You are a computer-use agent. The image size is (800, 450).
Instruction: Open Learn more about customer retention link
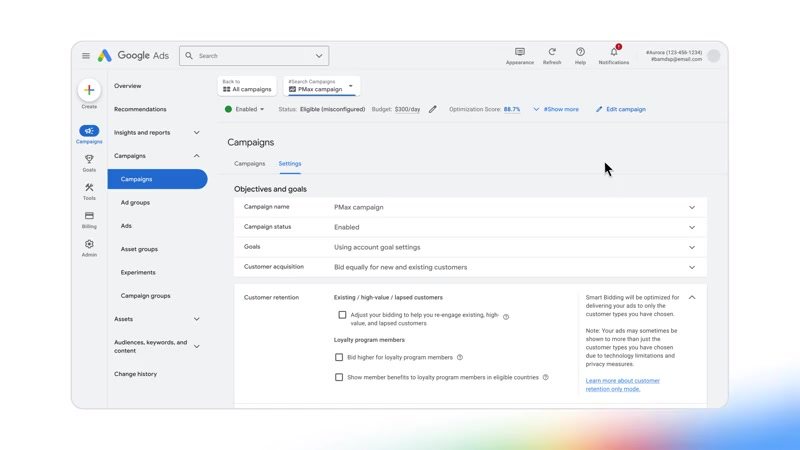coord(622,385)
